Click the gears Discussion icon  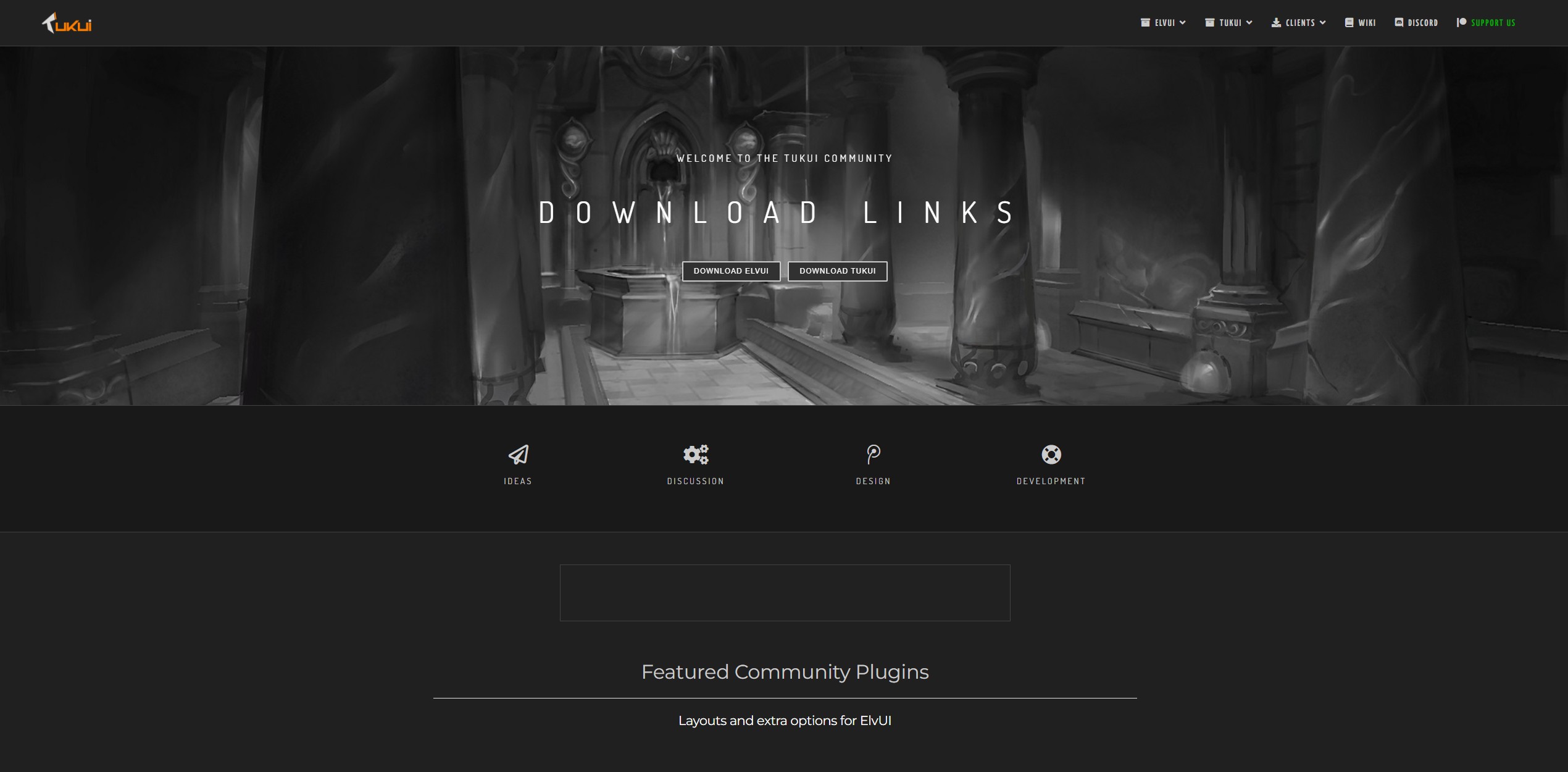click(x=696, y=455)
